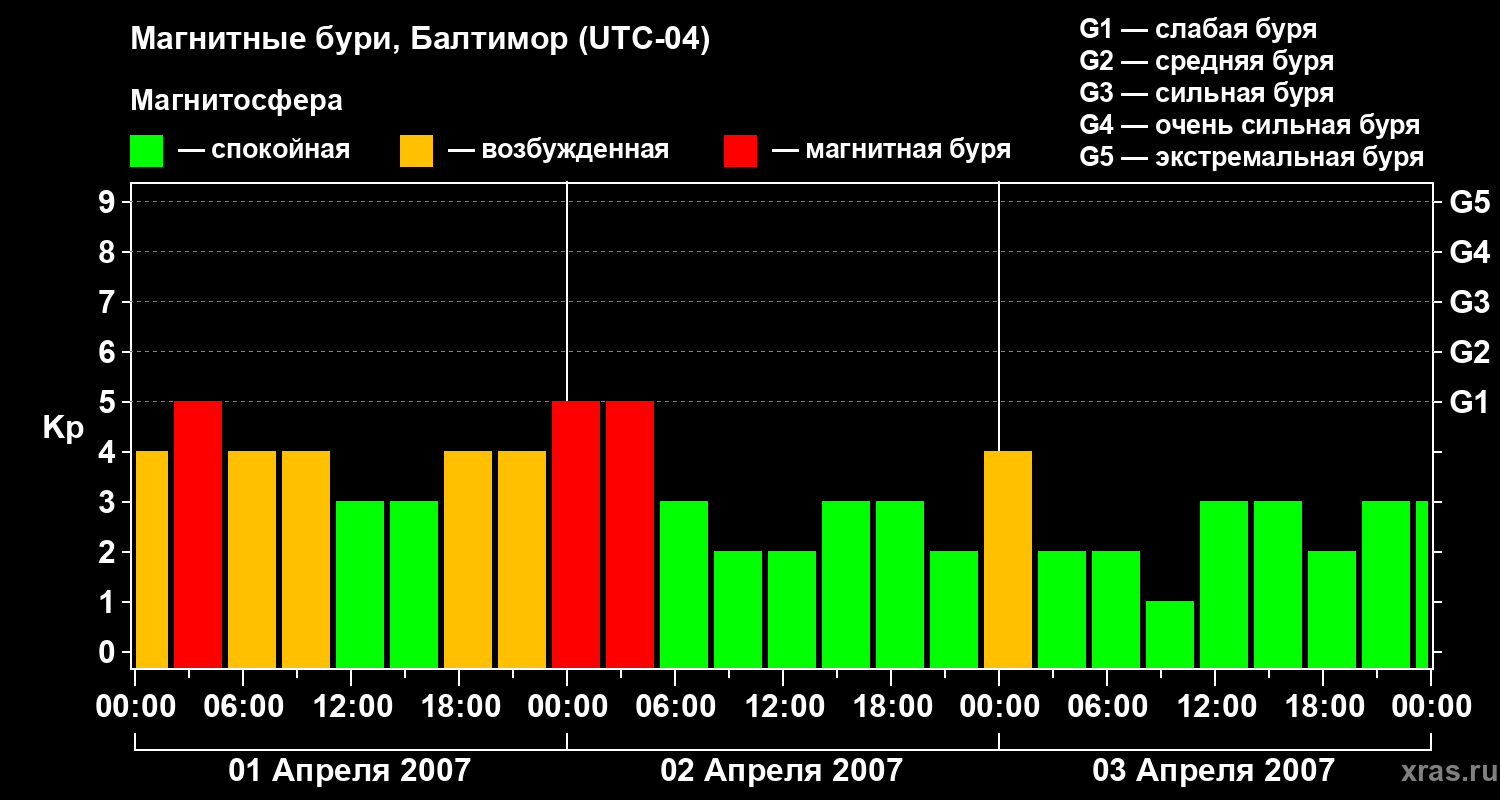Click the "G3 — сильная буря" legend entry
Screen dimensions: 1500x800
[1206, 93]
